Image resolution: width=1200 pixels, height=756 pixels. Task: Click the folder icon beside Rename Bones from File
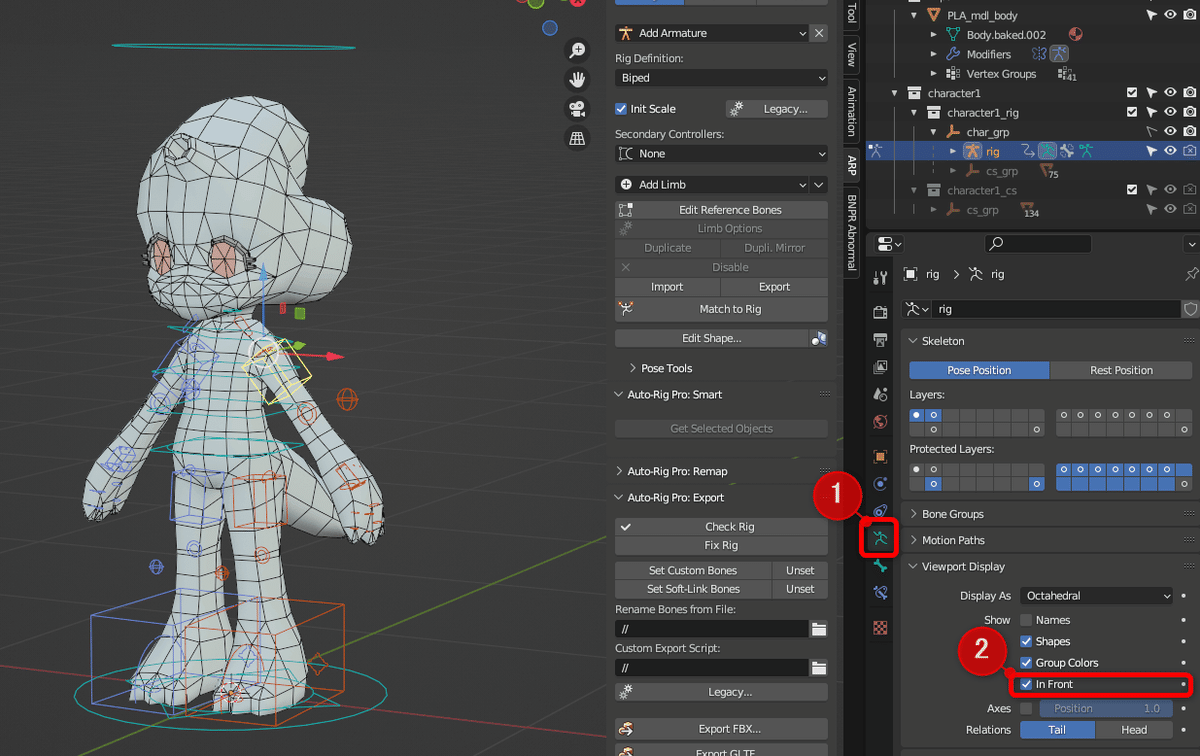819,629
